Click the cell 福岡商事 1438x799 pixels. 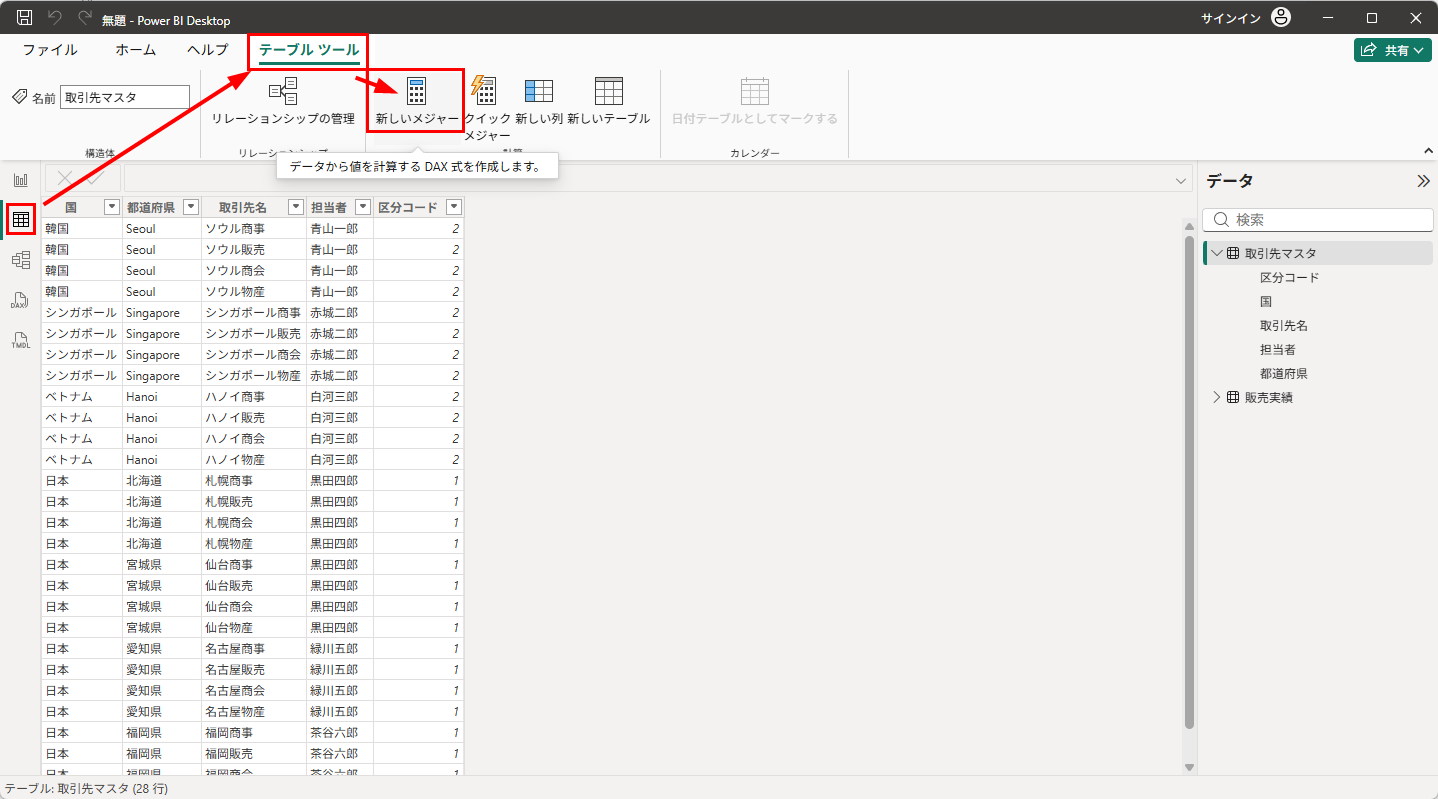click(253, 732)
